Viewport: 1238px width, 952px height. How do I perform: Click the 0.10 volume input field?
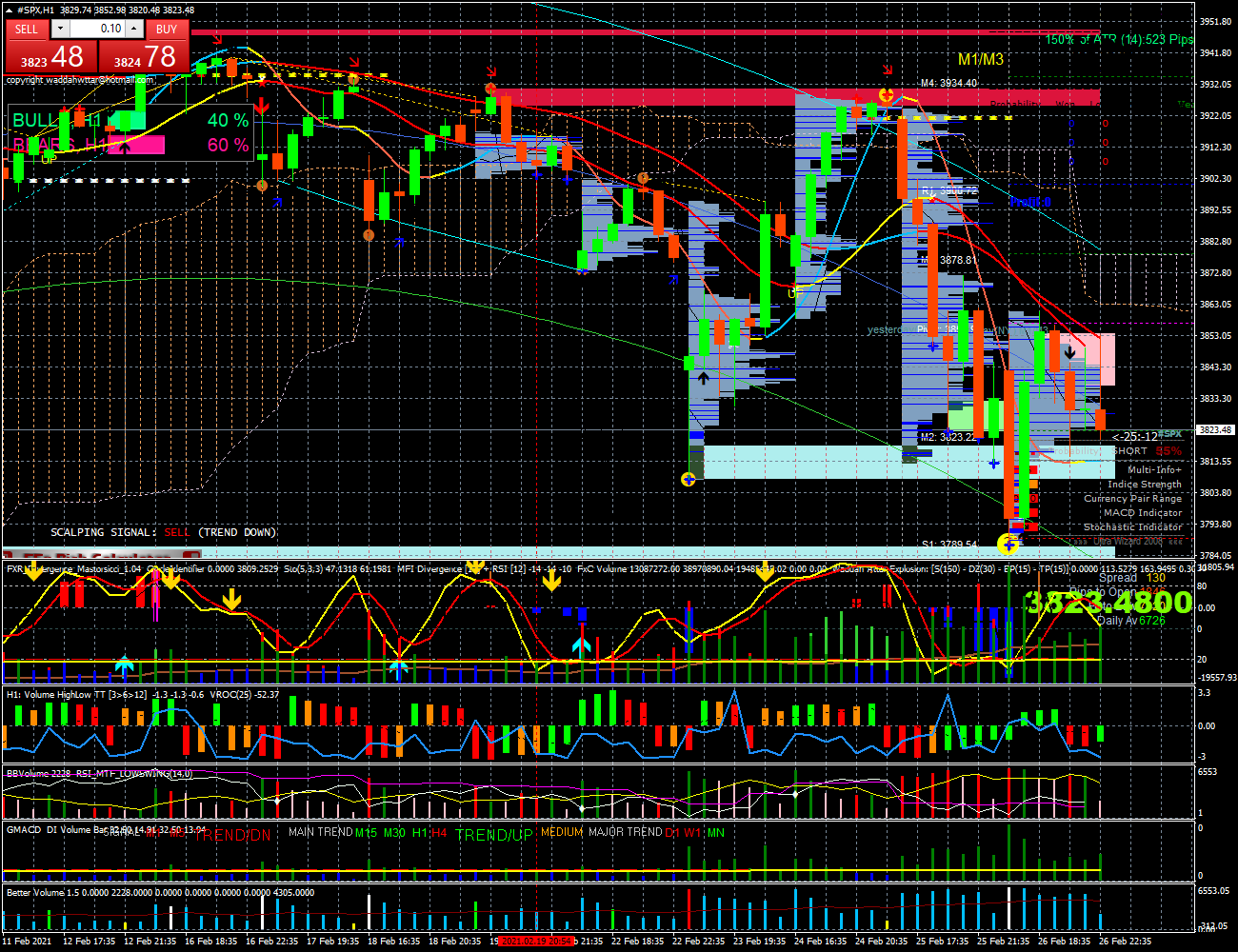tap(97, 29)
